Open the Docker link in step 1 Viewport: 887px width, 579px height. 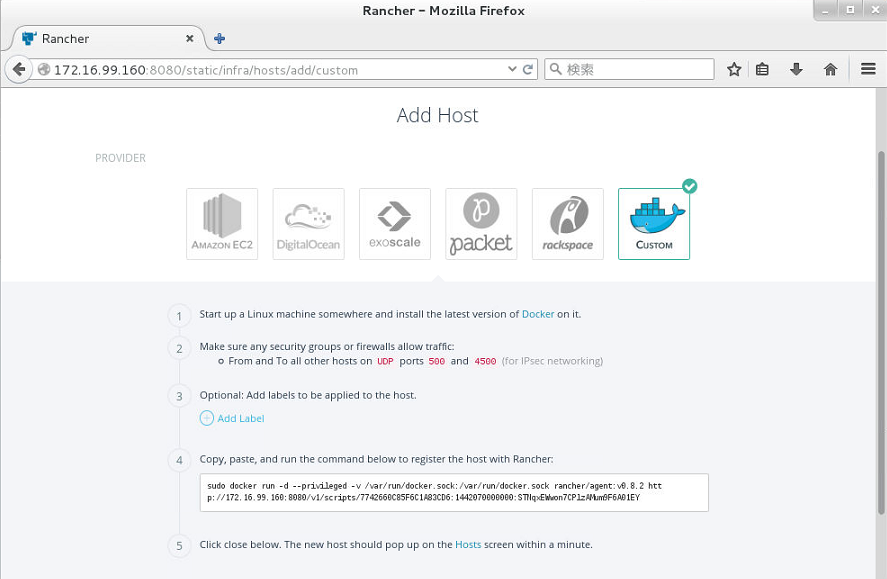pos(537,314)
